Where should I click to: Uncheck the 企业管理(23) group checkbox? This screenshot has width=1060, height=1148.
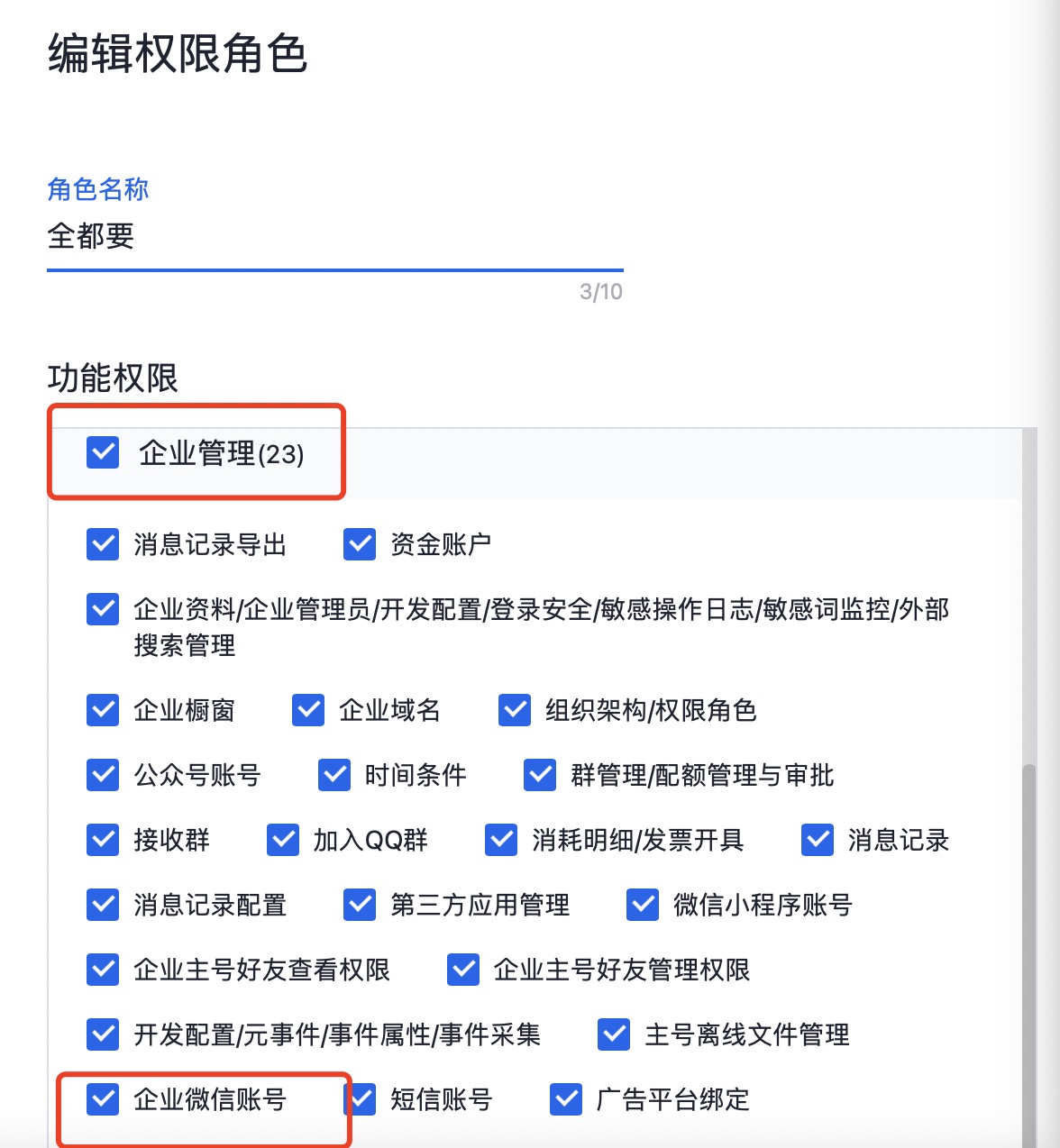click(x=103, y=452)
